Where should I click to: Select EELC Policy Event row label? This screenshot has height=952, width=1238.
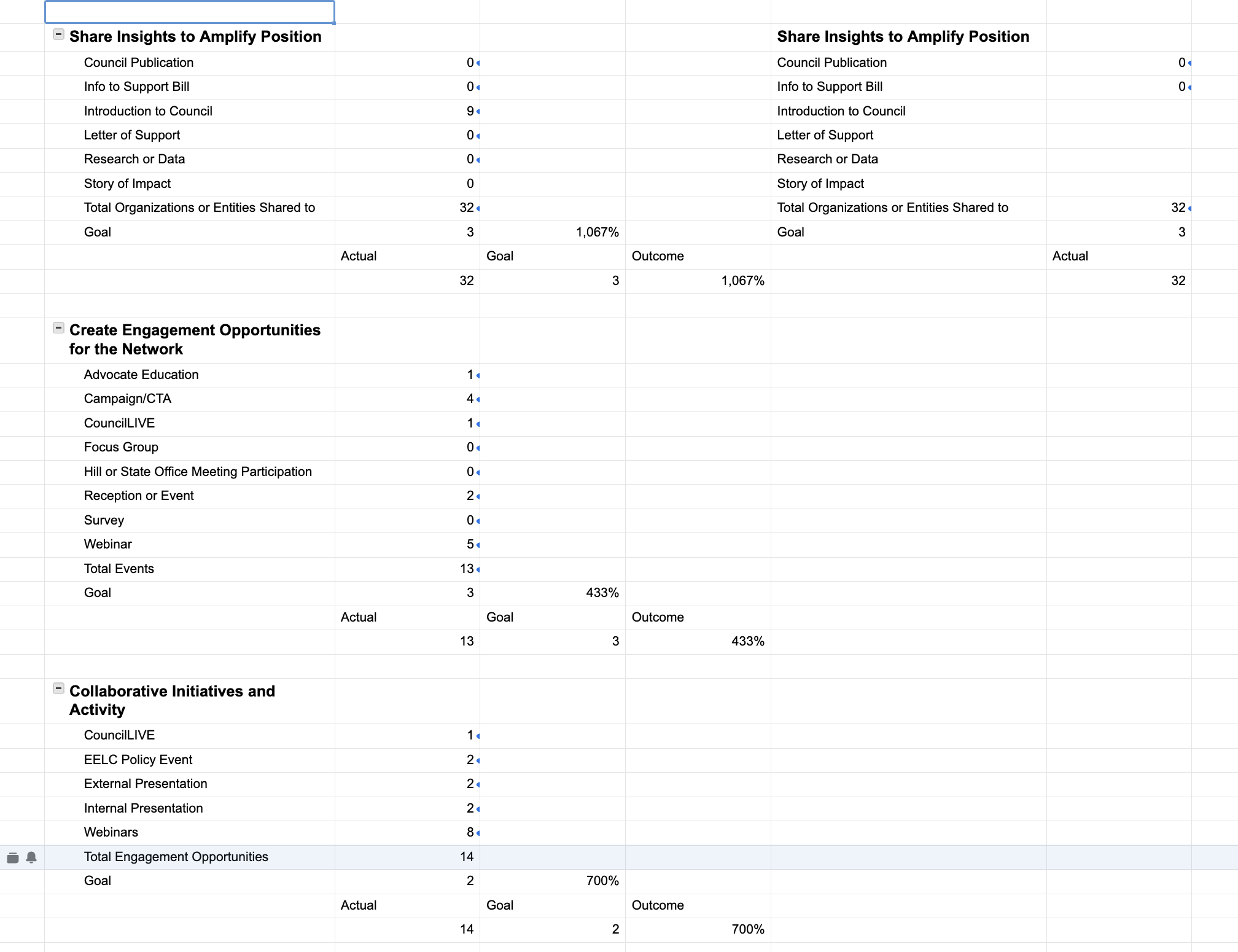coord(138,760)
